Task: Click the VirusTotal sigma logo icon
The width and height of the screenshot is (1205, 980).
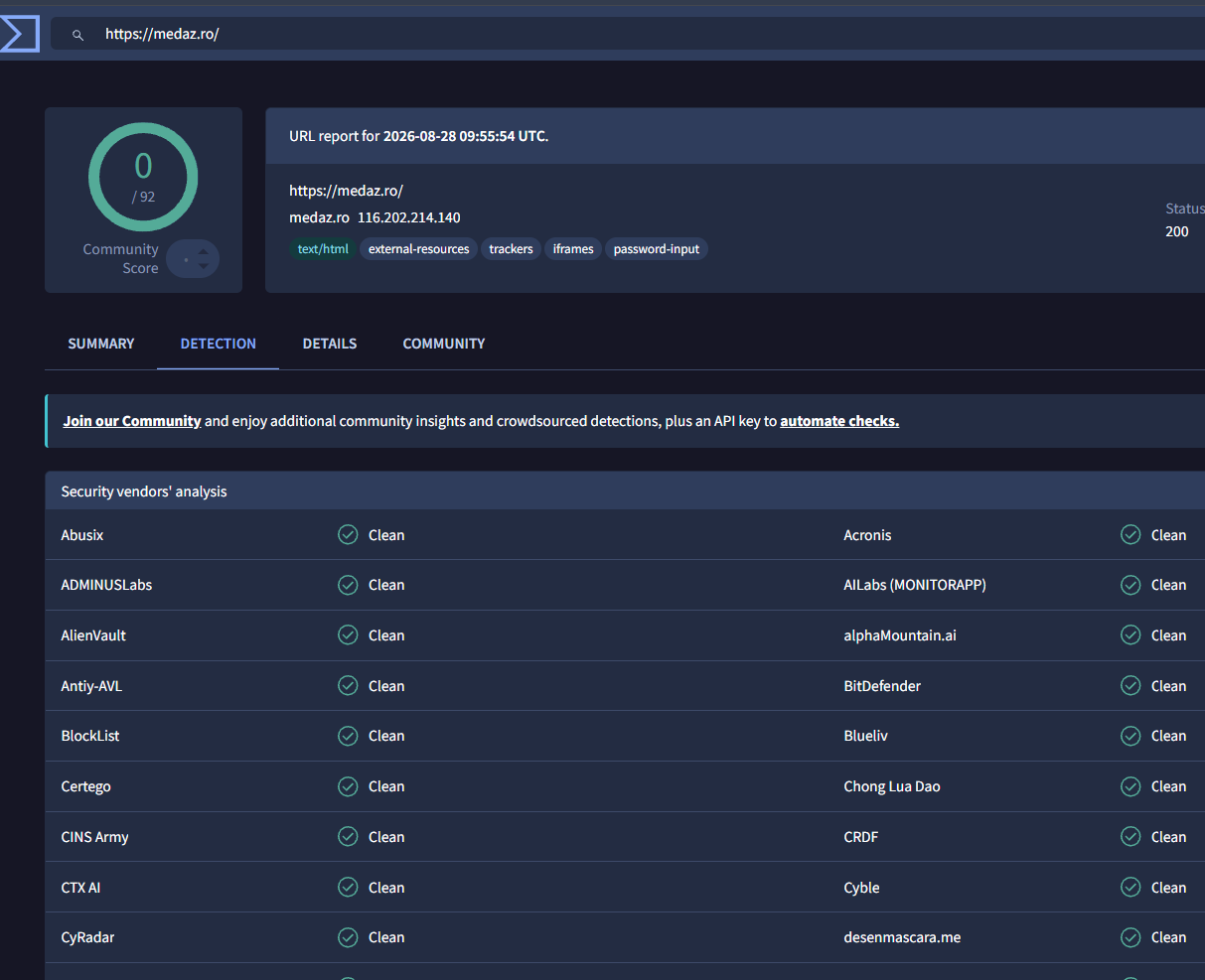Action: [19, 34]
